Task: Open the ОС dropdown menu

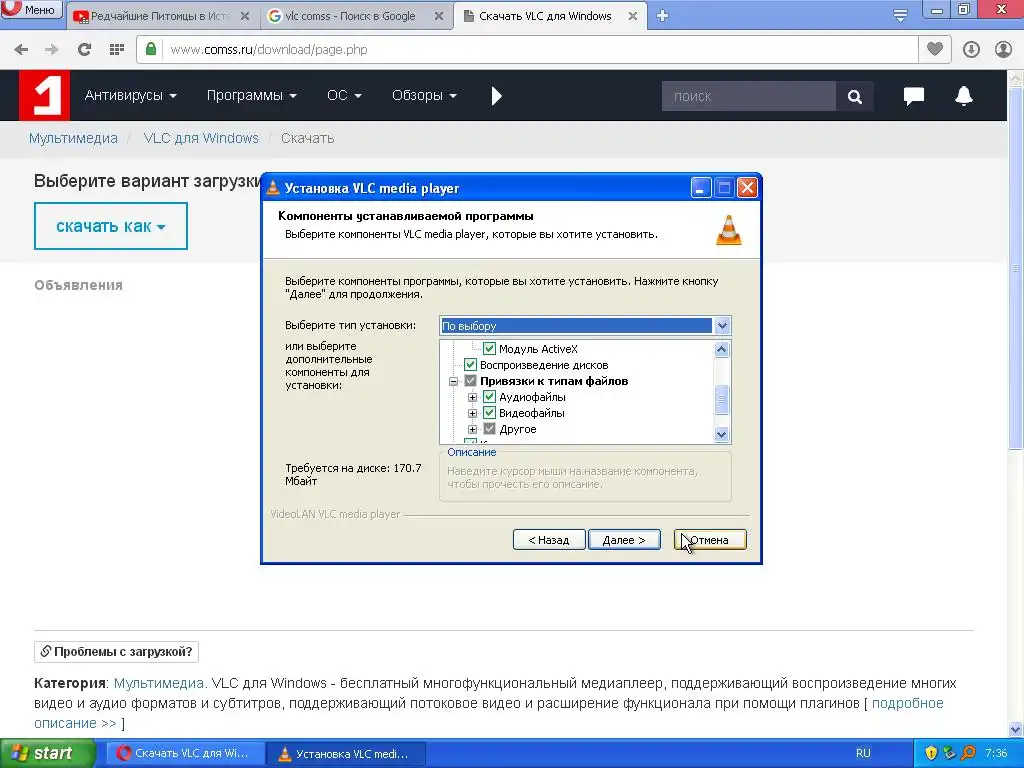Action: pos(344,95)
